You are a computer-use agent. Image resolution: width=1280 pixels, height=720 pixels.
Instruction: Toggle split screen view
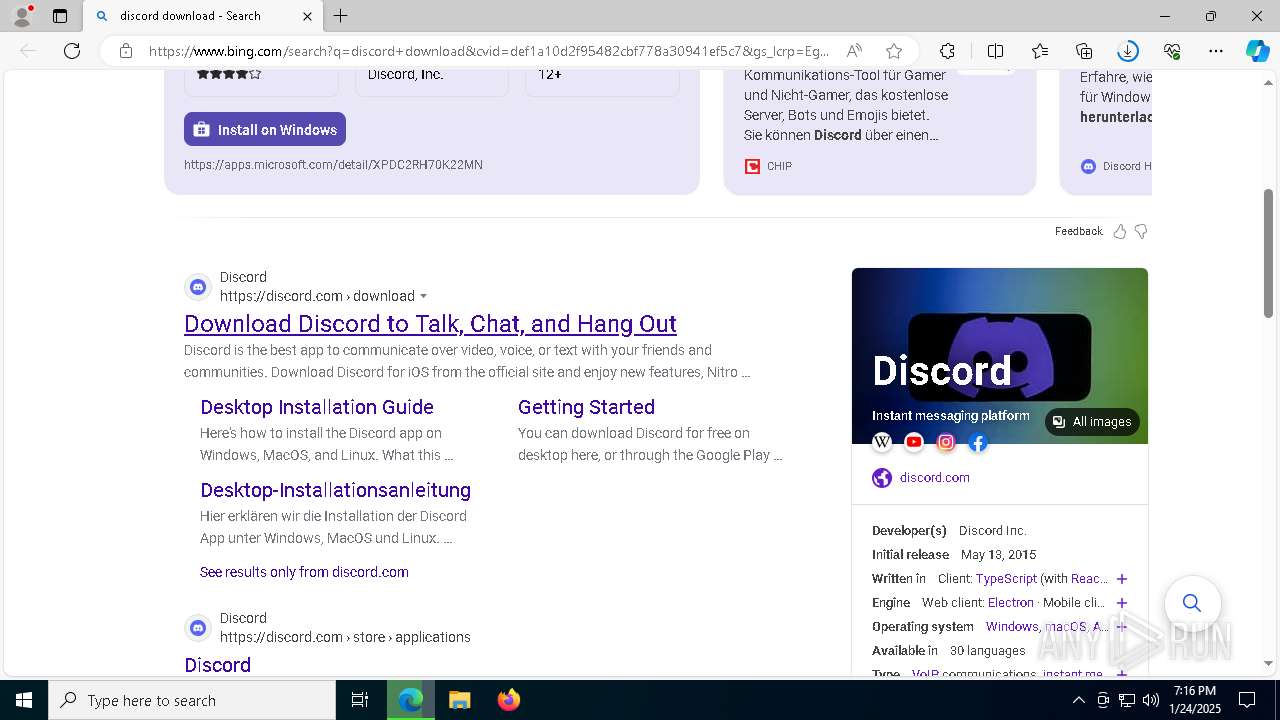point(995,51)
